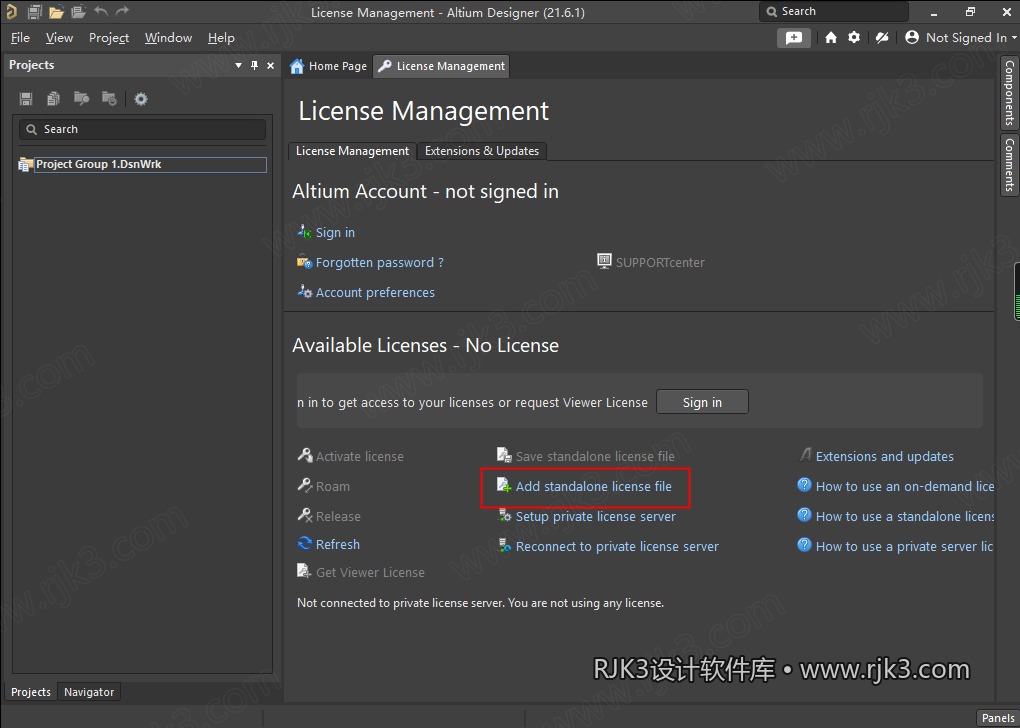Open the Account preferences link
The height and width of the screenshot is (728, 1020).
[375, 292]
